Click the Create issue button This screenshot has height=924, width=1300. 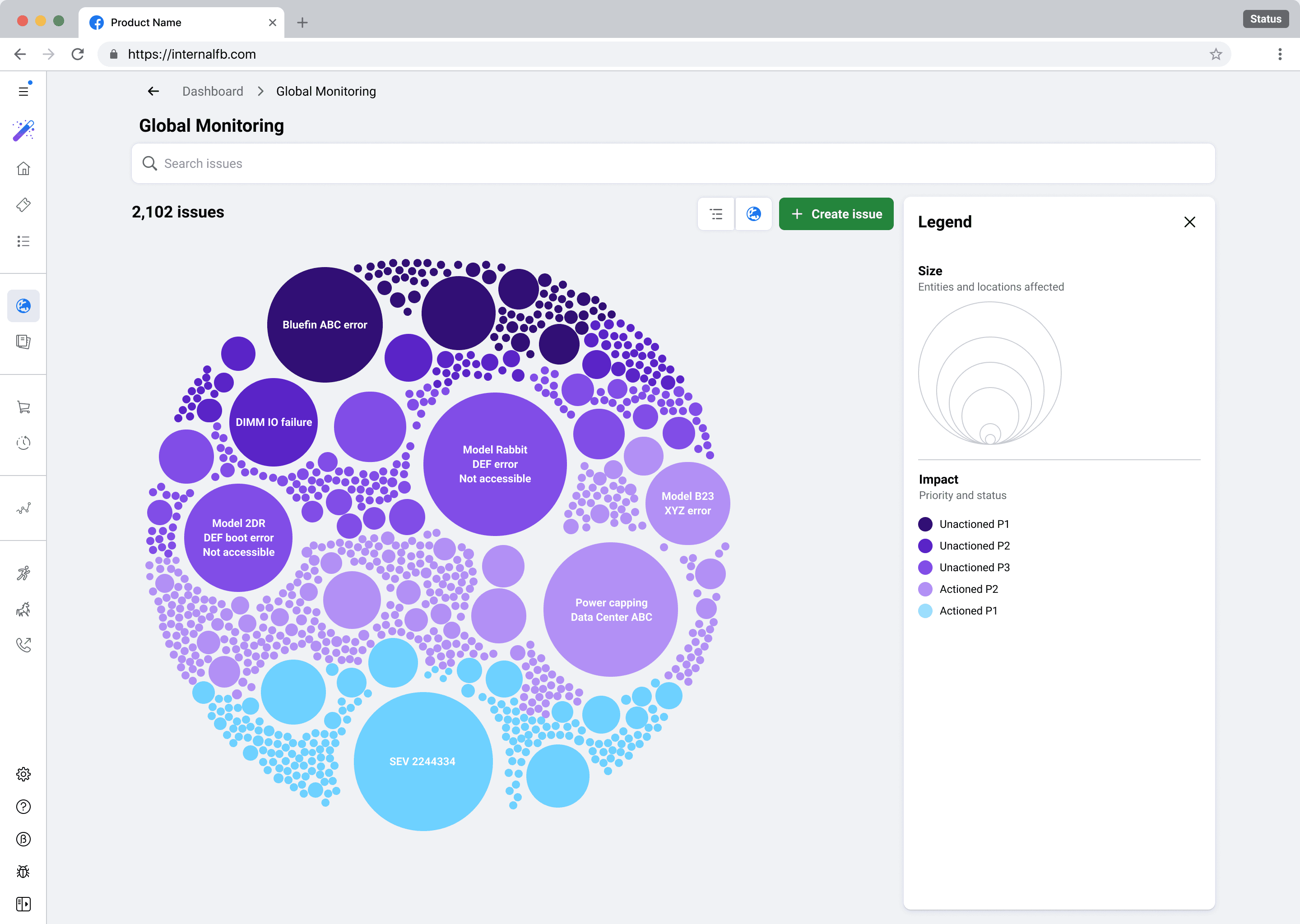click(836, 214)
